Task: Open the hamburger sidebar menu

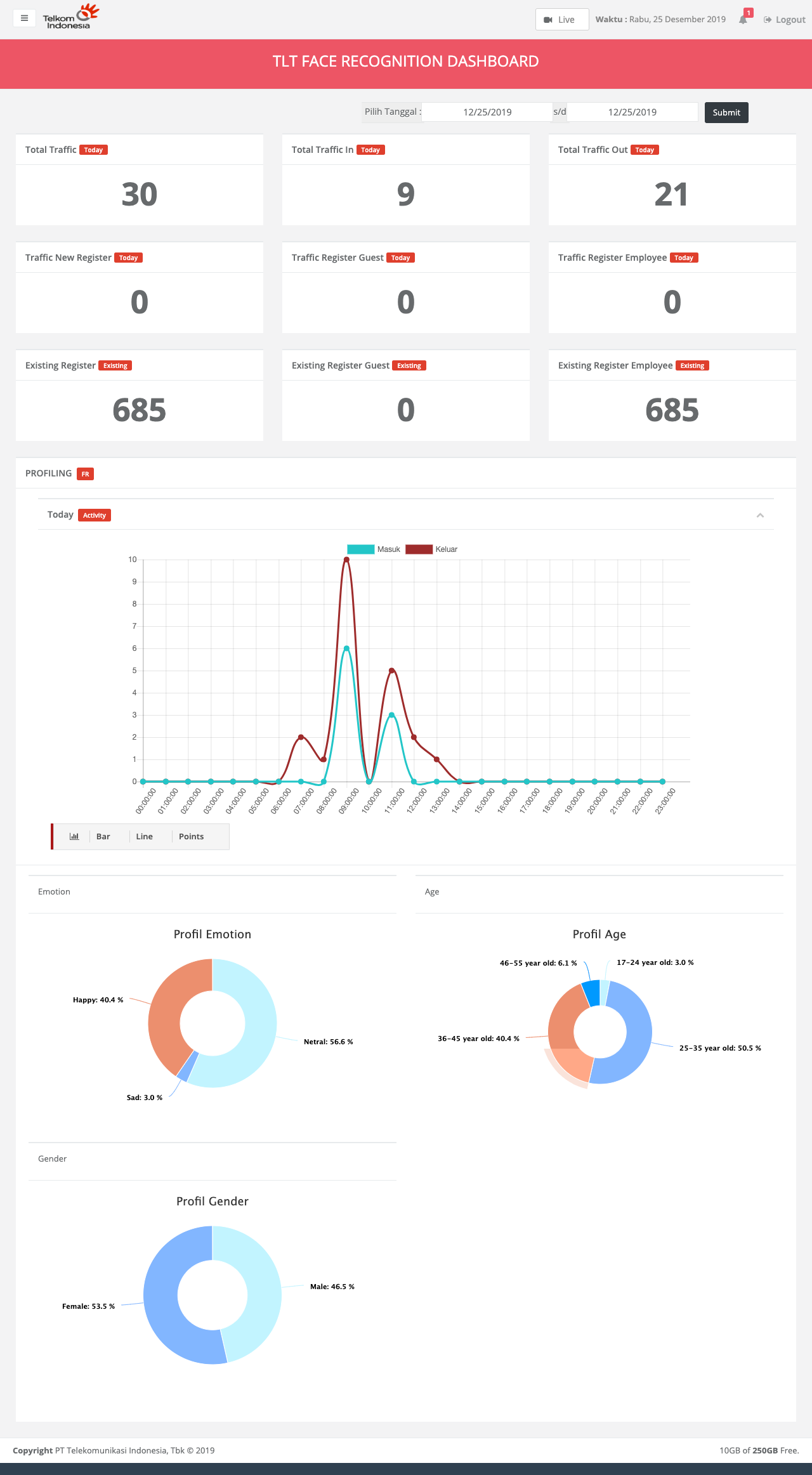Action: tap(24, 18)
